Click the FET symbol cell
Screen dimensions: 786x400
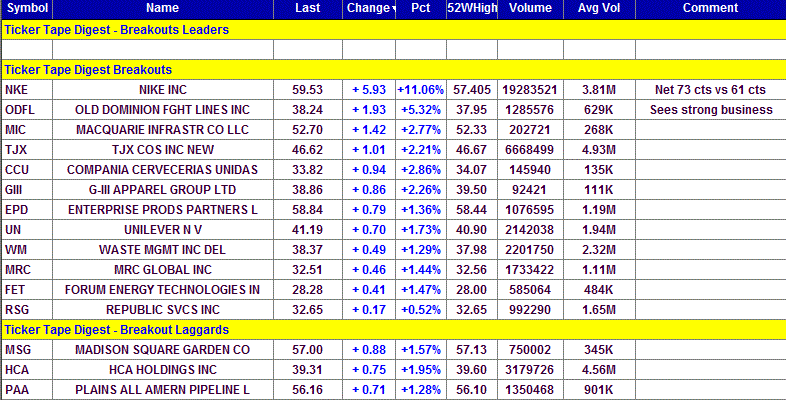pyautogui.click(x=27, y=290)
